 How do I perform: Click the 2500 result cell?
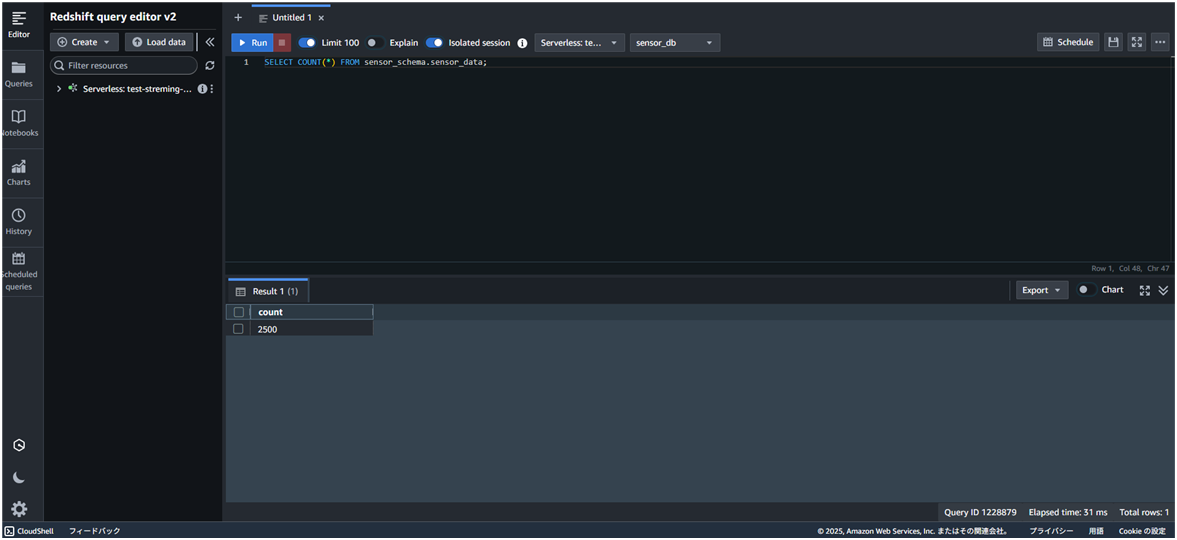pos(311,329)
